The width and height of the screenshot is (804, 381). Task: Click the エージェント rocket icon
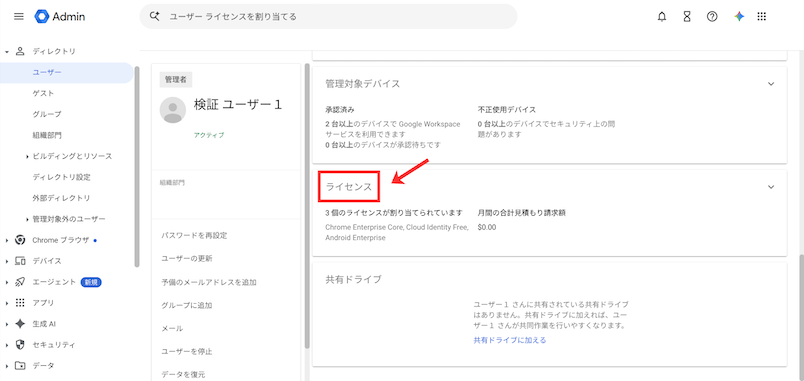(x=20, y=282)
